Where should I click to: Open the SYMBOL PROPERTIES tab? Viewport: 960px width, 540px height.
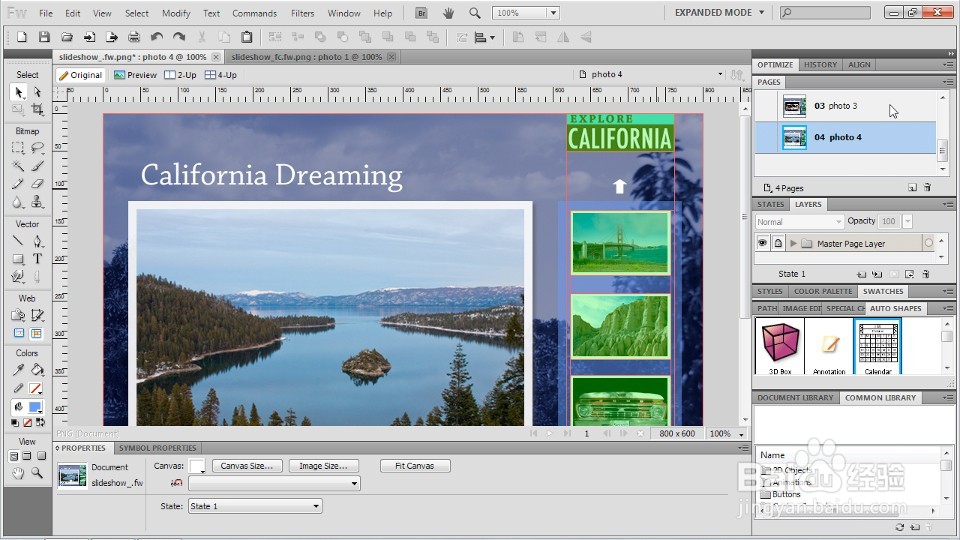[157, 448]
